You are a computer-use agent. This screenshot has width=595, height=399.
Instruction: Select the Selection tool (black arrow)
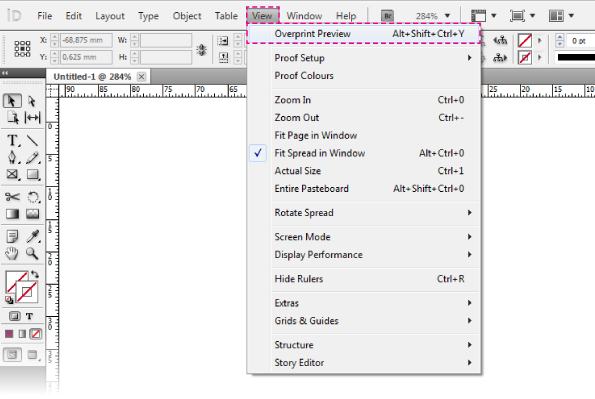click(12, 101)
